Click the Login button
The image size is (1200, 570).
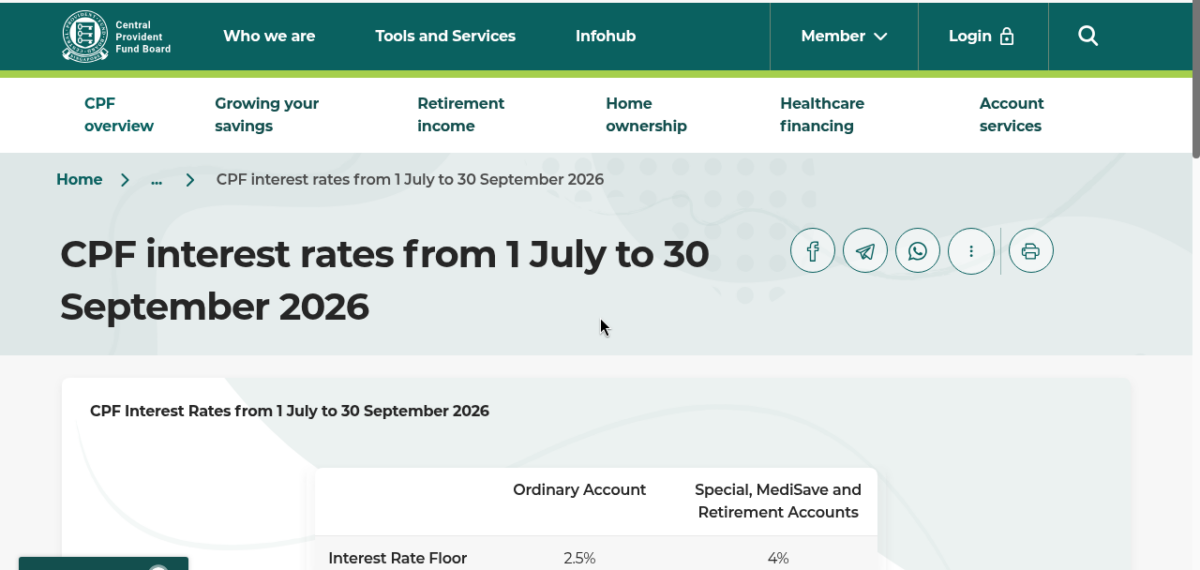click(x=982, y=36)
